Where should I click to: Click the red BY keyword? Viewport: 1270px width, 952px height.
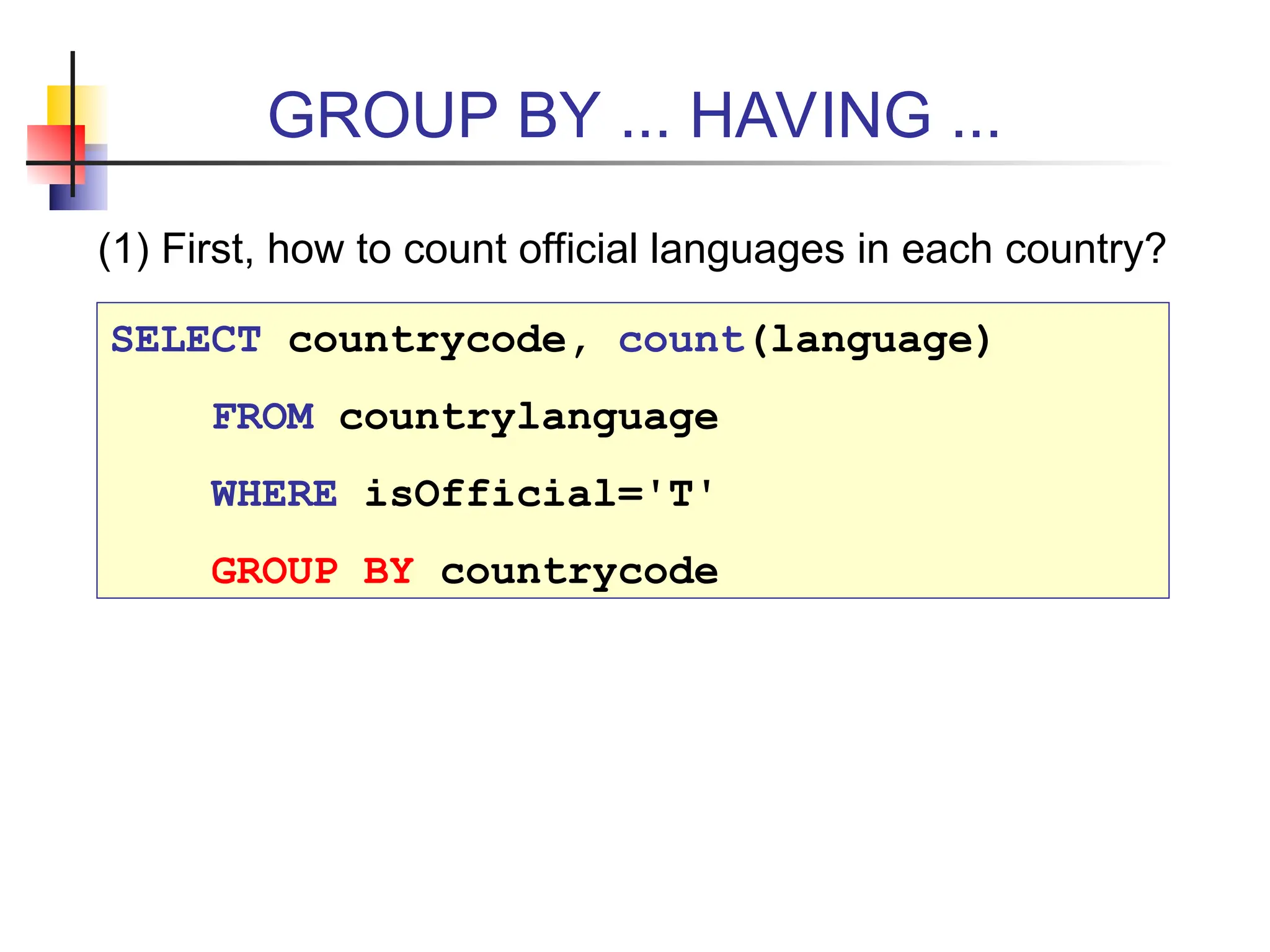388,571
